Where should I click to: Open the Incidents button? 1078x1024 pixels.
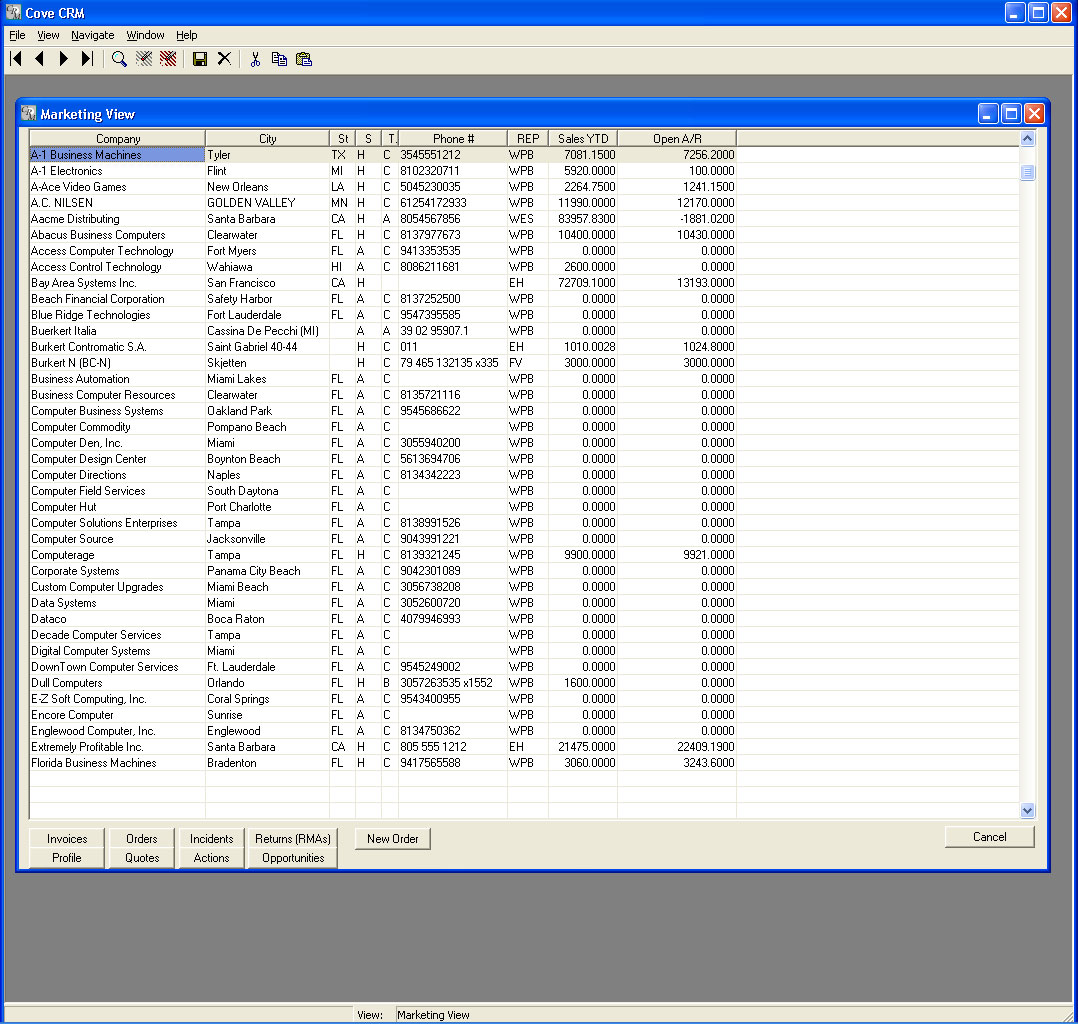pyautogui.click(x=212, y=838)
